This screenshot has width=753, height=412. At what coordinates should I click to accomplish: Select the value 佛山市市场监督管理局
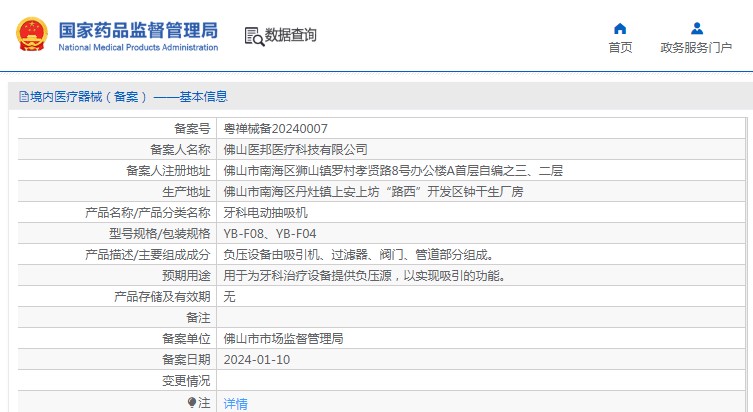pos(283,339)
